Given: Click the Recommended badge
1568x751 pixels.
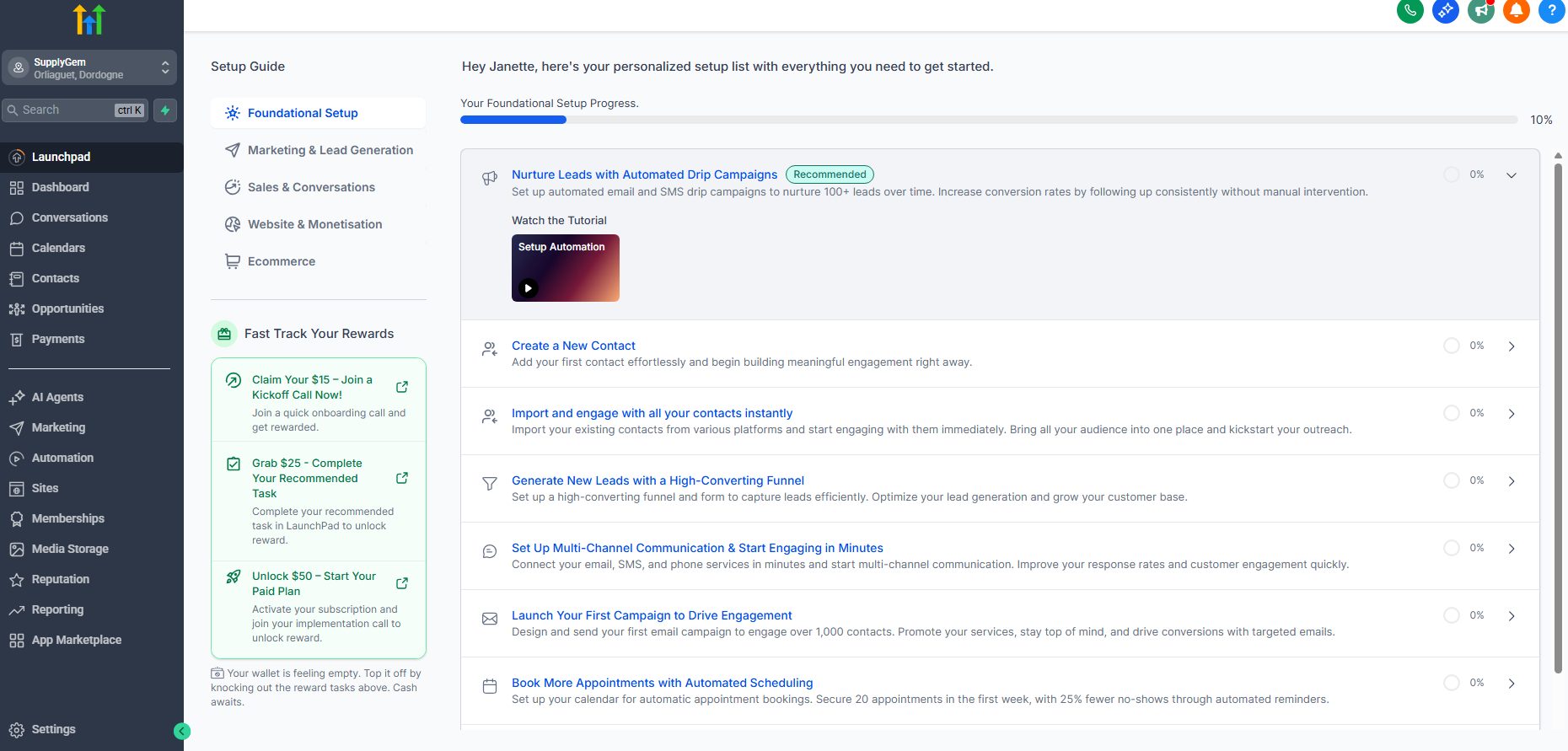Looking at the screenshot, I should pyautogui.click(x=830, y=174).
